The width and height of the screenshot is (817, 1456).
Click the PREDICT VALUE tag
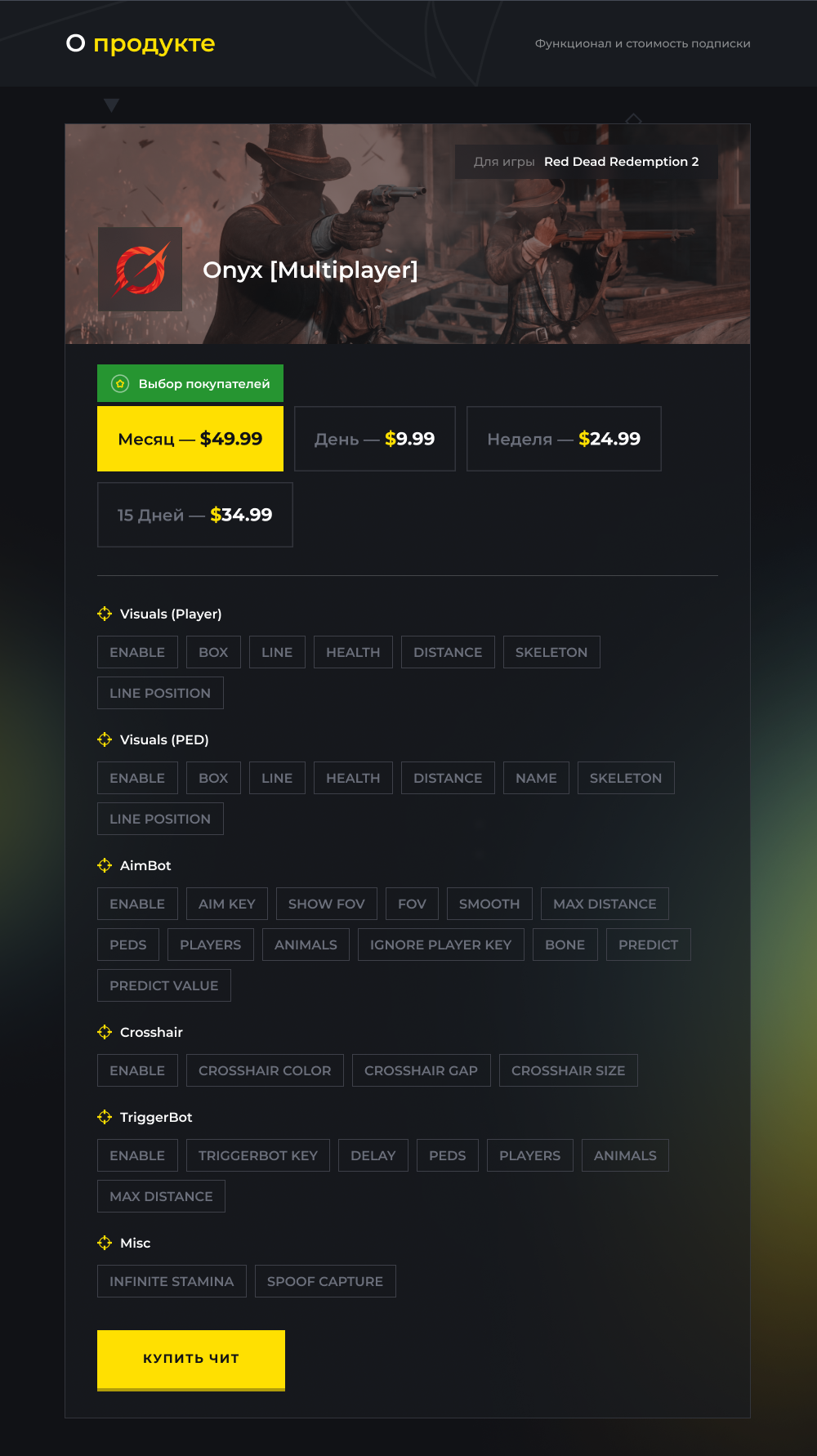164,985
